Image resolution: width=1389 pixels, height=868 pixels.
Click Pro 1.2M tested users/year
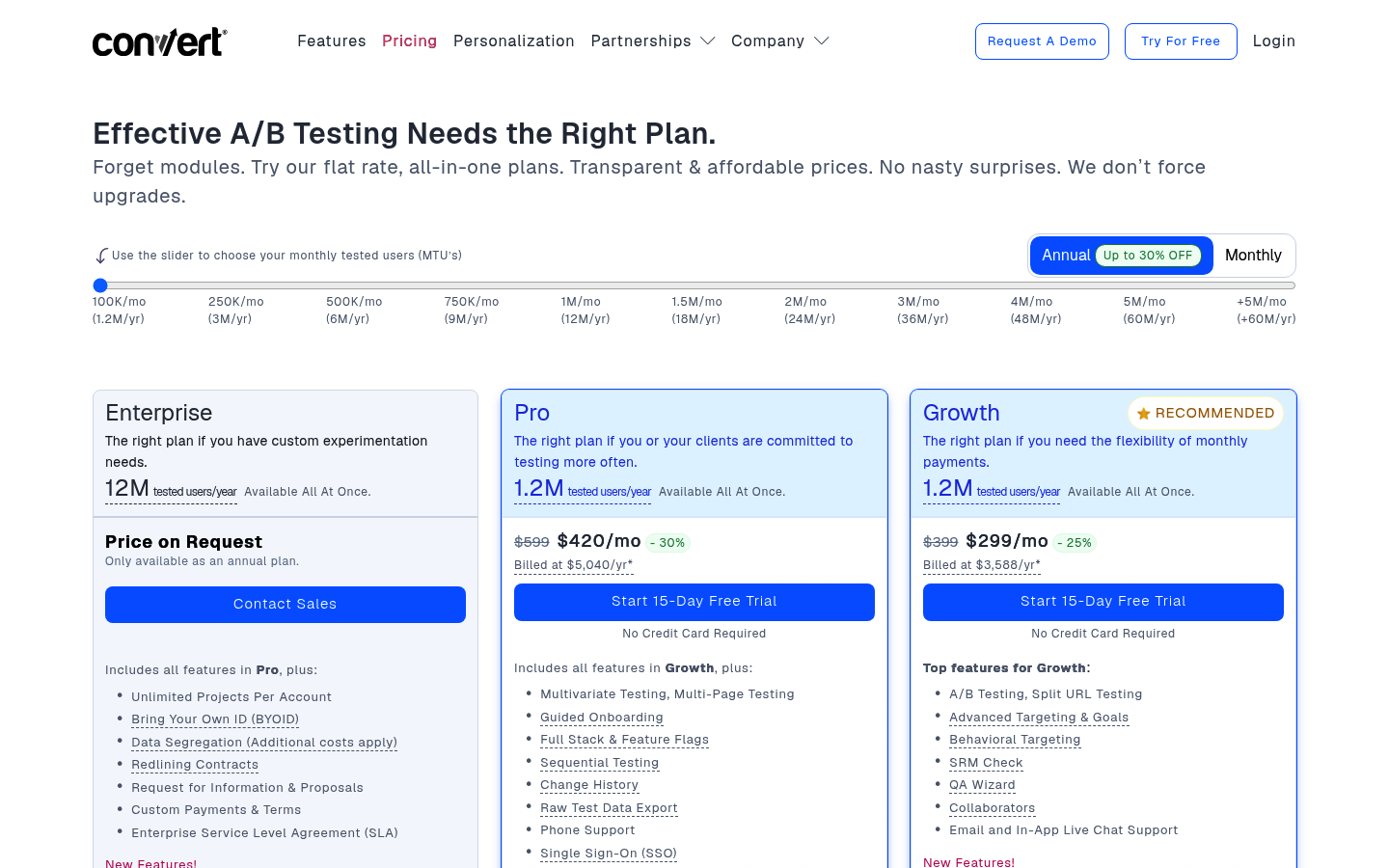(583, 490)
